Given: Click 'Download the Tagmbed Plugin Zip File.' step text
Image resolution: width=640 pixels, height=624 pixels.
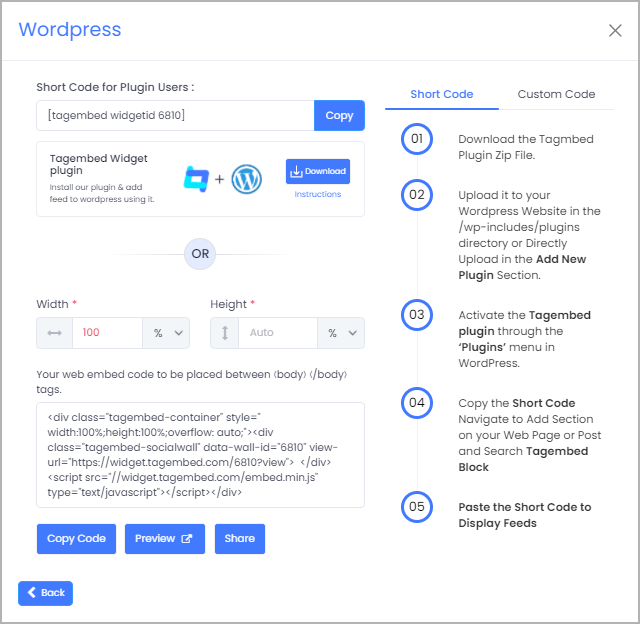Looking at the screenshot, I should coord(526,147).
